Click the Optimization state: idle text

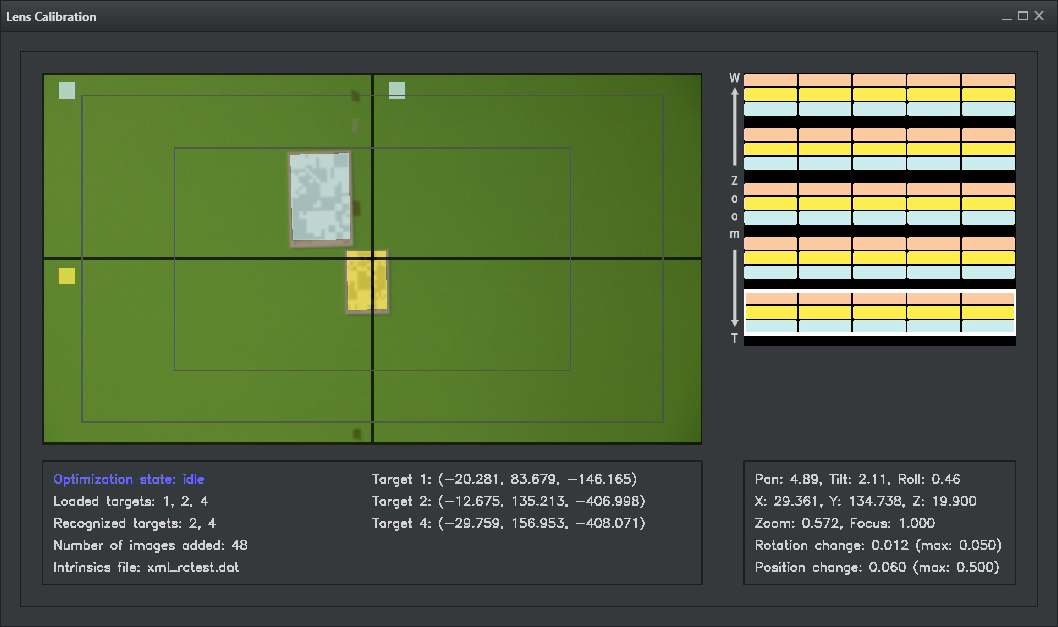click(129, 479)
